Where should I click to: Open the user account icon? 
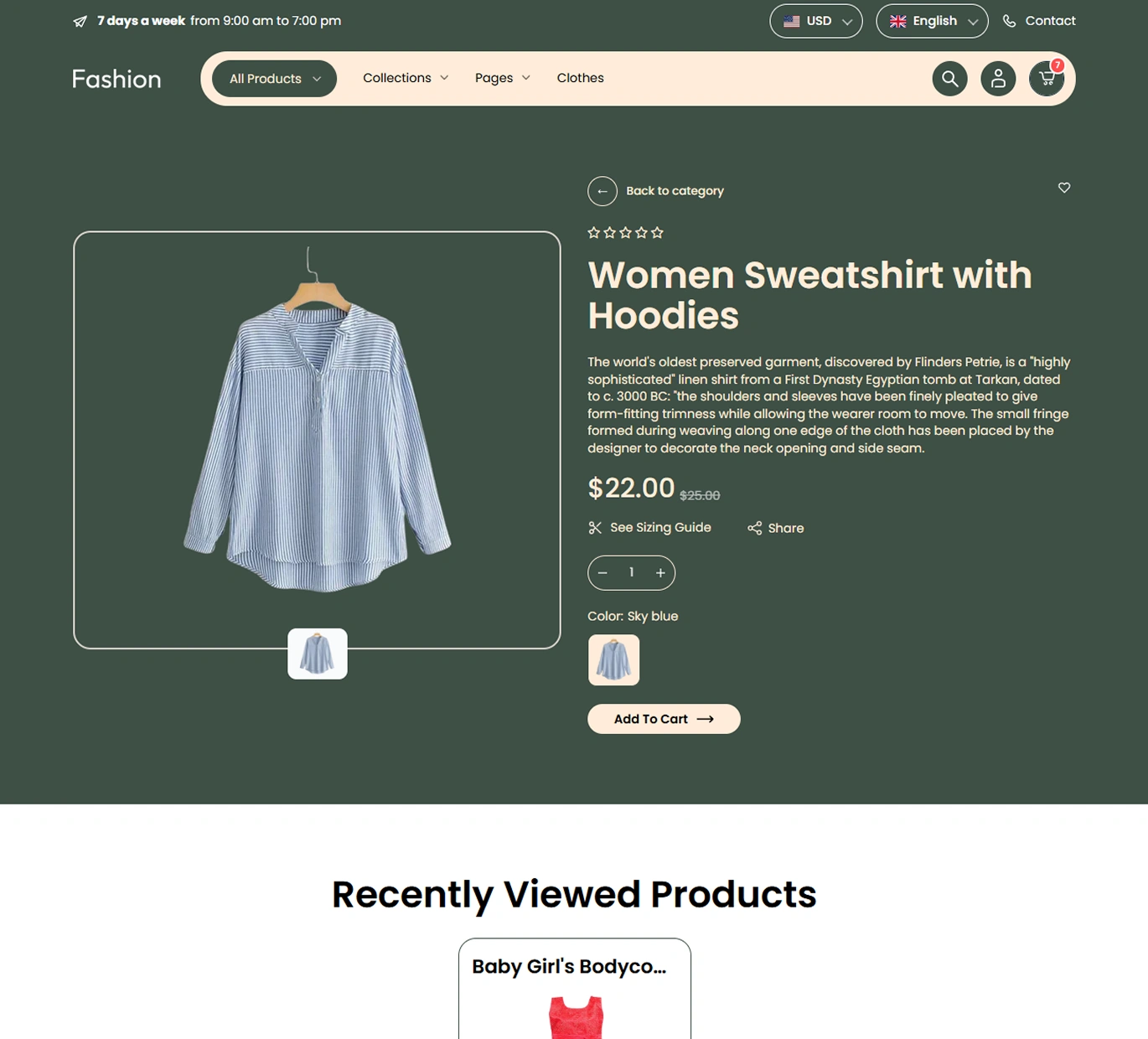(998, 79)
